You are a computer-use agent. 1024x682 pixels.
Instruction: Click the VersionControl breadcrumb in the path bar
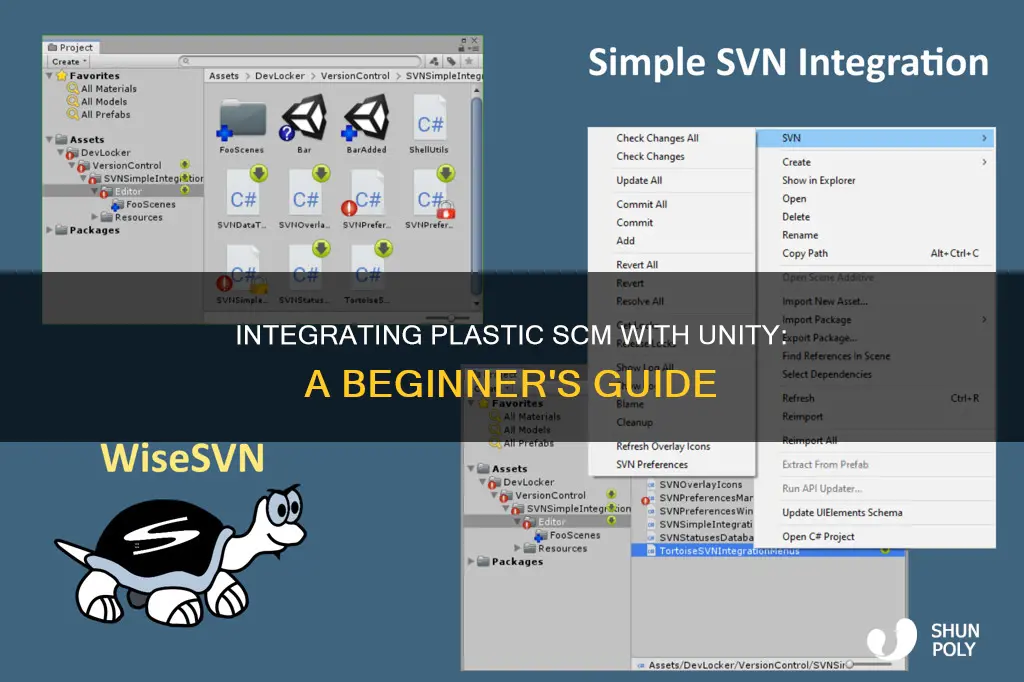tap(355, 76)
